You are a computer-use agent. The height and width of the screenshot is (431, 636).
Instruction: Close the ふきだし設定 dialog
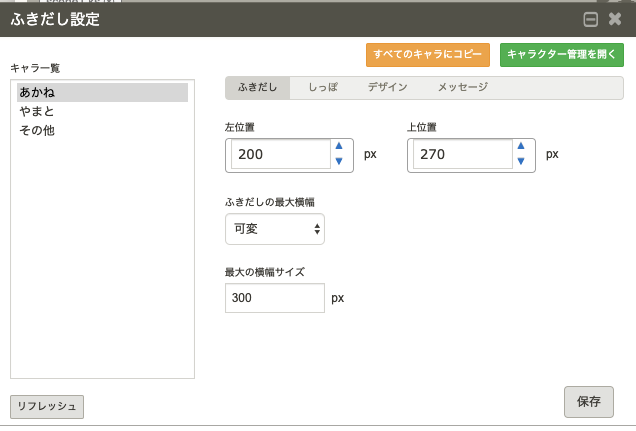point(615,19)
